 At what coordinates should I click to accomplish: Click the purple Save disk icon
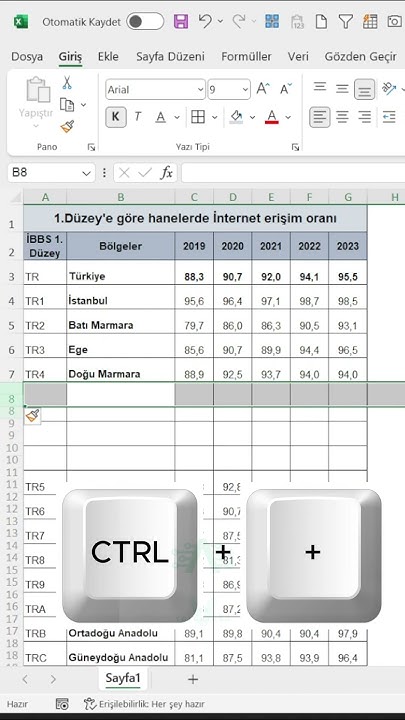[181, 22]
